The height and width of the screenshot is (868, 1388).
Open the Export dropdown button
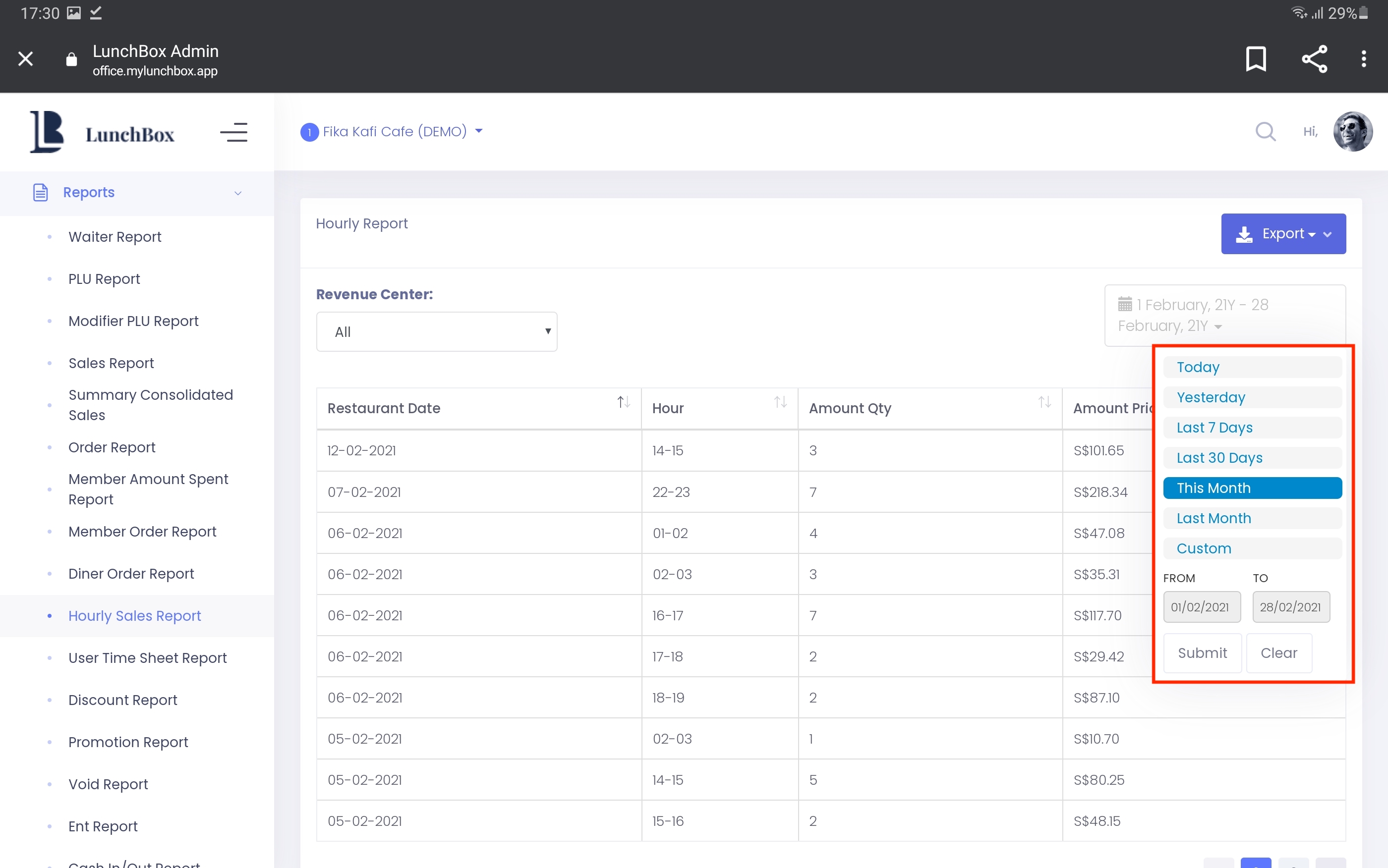tap(1283, 234)
